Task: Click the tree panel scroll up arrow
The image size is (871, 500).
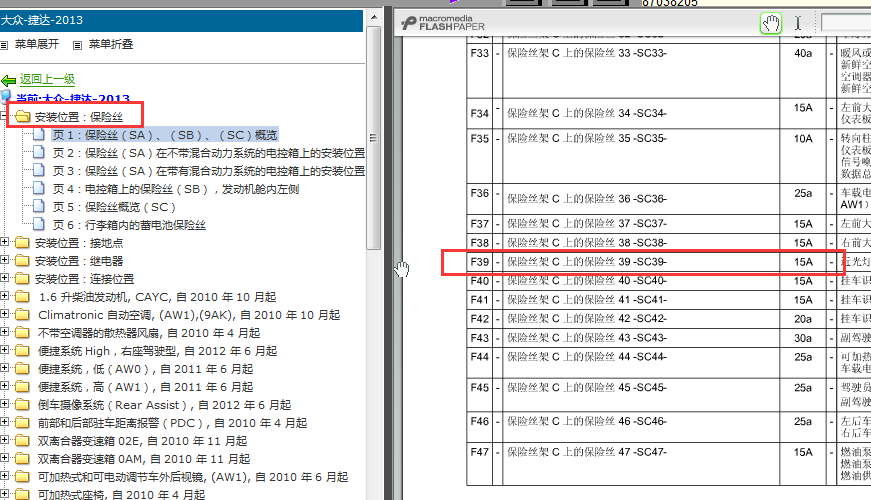Action: click(x=373, y=17)
